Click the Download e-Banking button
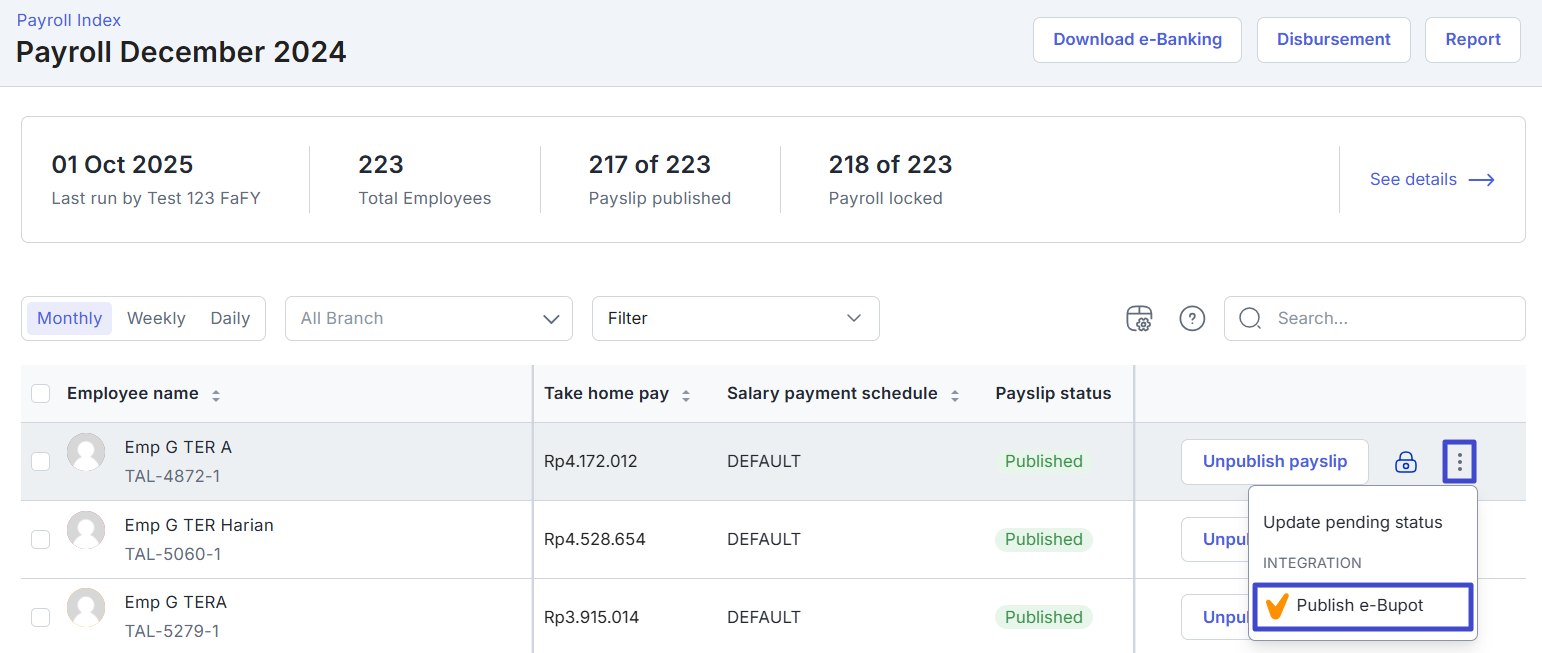The width and height of the screenshot is (1542, 653). 1137,40
